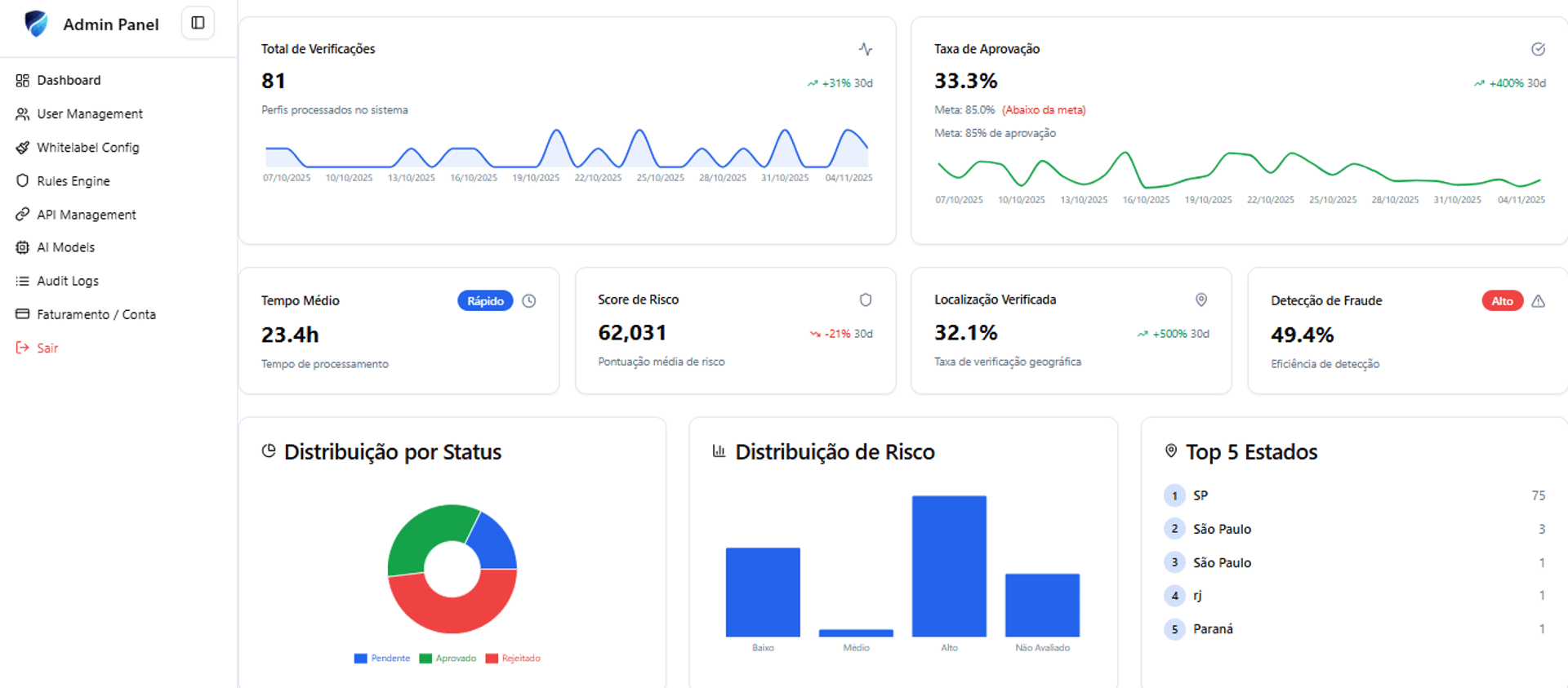Screen dimensions: 1568x688
Task: Click the rank 2 São Paulo badge
Action: coord(1174,529)
